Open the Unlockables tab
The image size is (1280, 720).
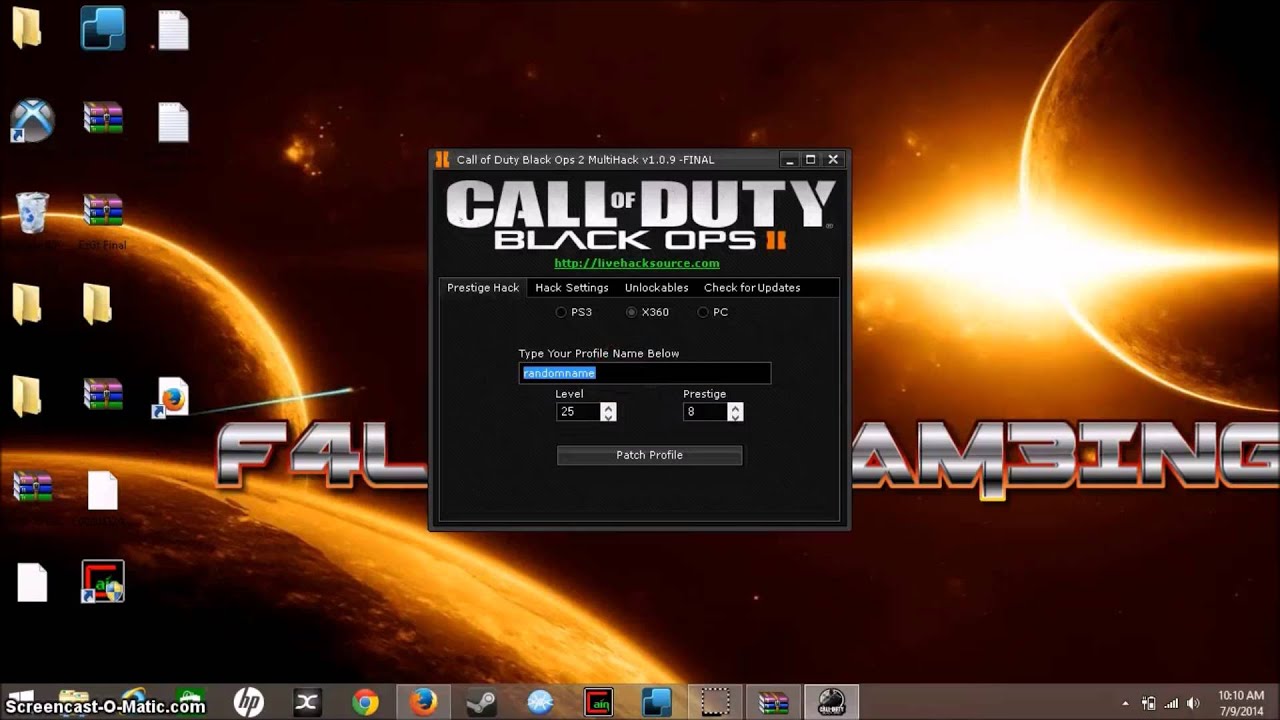tap(656, 288)
